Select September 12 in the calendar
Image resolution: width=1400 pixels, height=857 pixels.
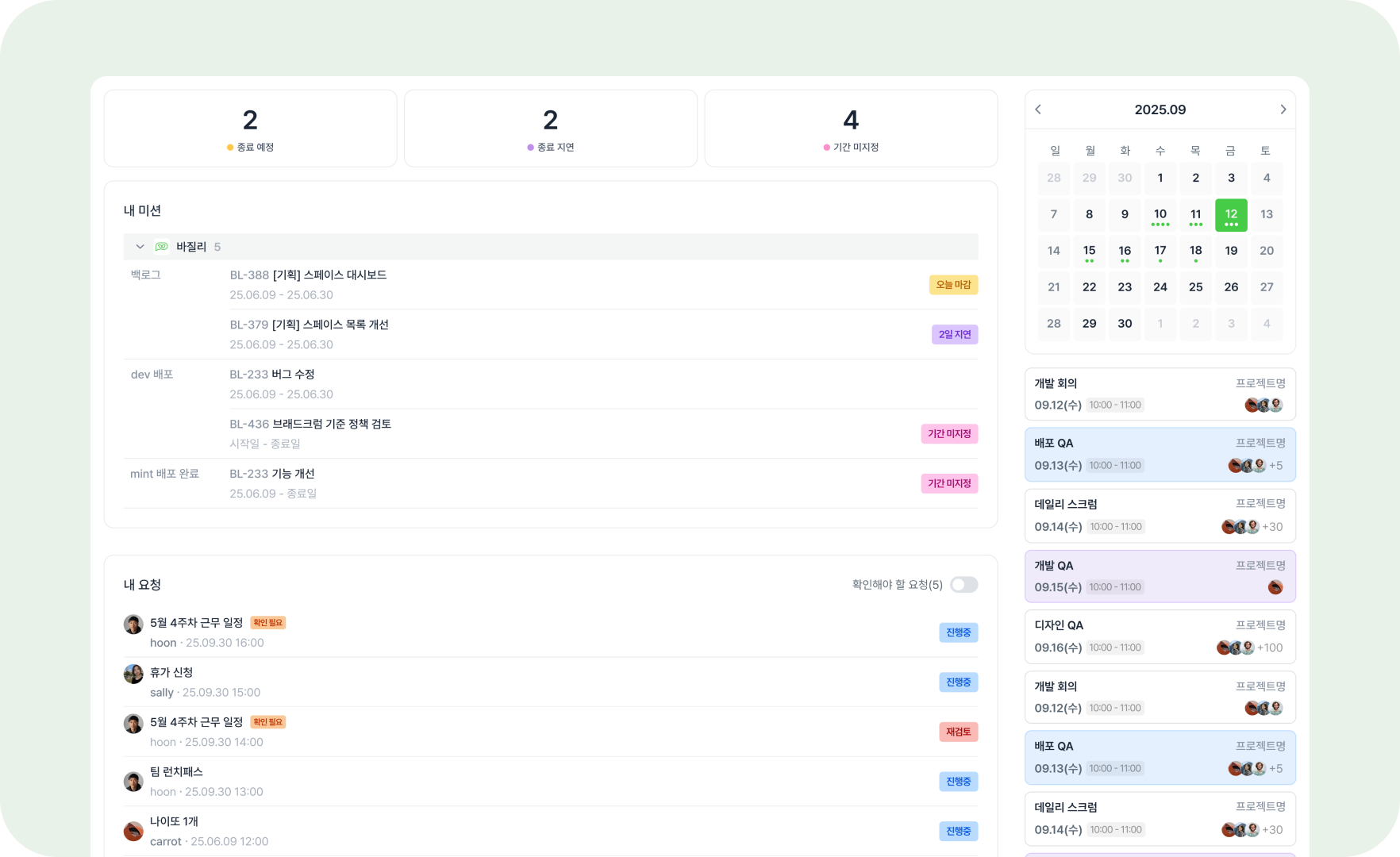1231,215
